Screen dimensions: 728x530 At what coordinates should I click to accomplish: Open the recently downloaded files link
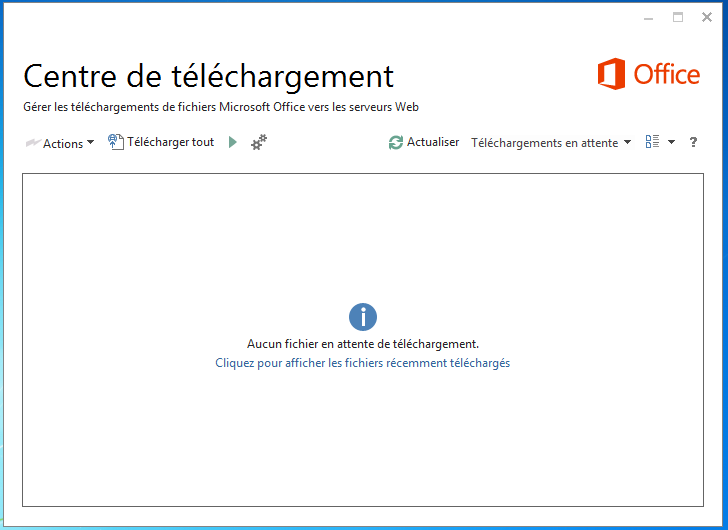point(363,363)
